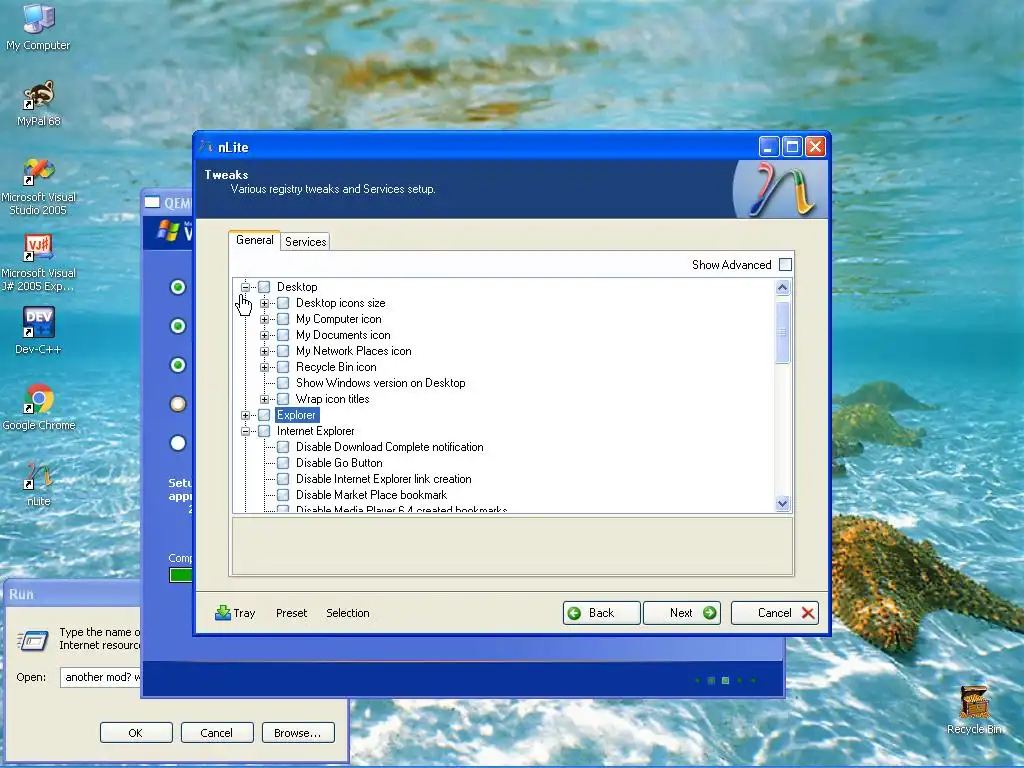Image resolution: width=1024 pixels, height=768 pixels.
Task: Click the Back button in nLite
Action: click(601, 613)
